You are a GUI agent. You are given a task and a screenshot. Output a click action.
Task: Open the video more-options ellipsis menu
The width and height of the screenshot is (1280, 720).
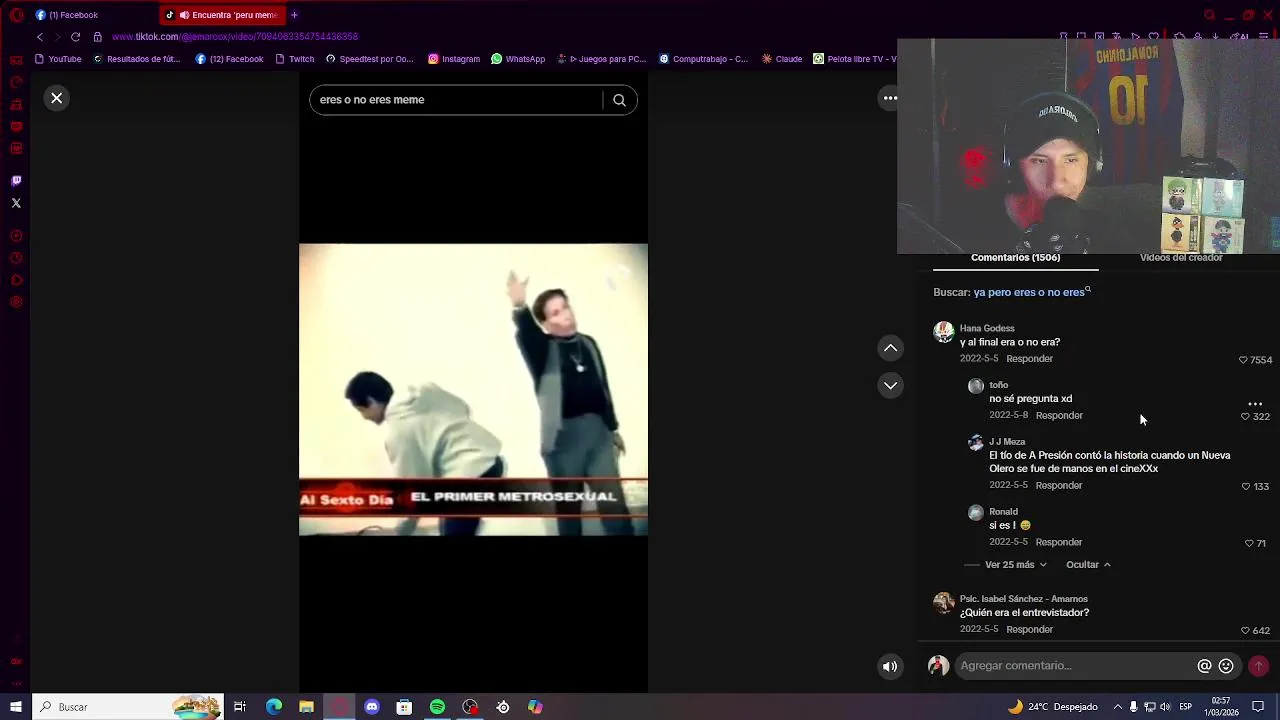click(x=890, y=98)
